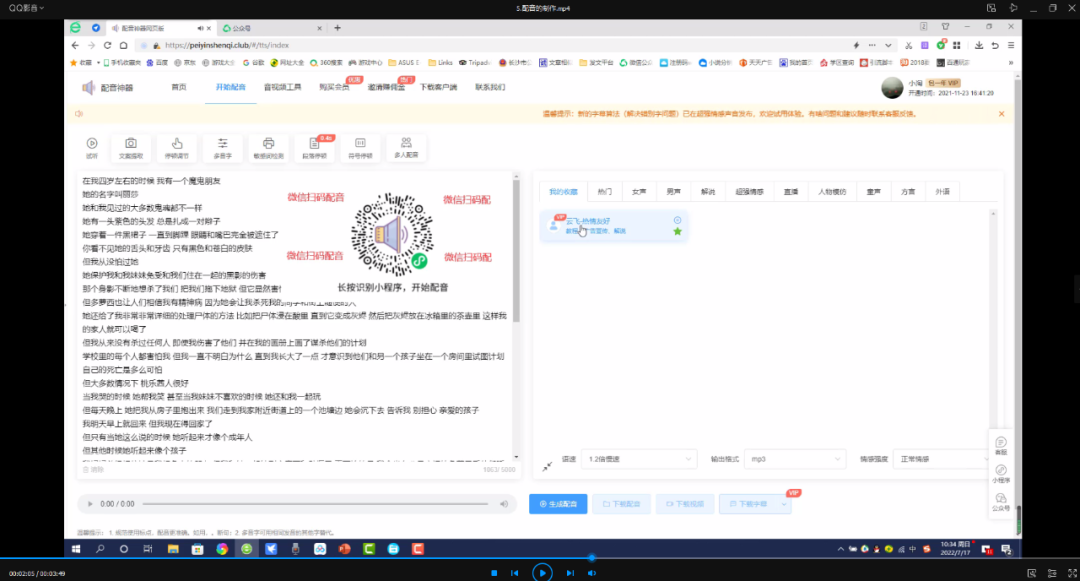Mute QQ影音 player volume
The height and width of the screenshot is (581, 1080).
click(x=592, y=573)
